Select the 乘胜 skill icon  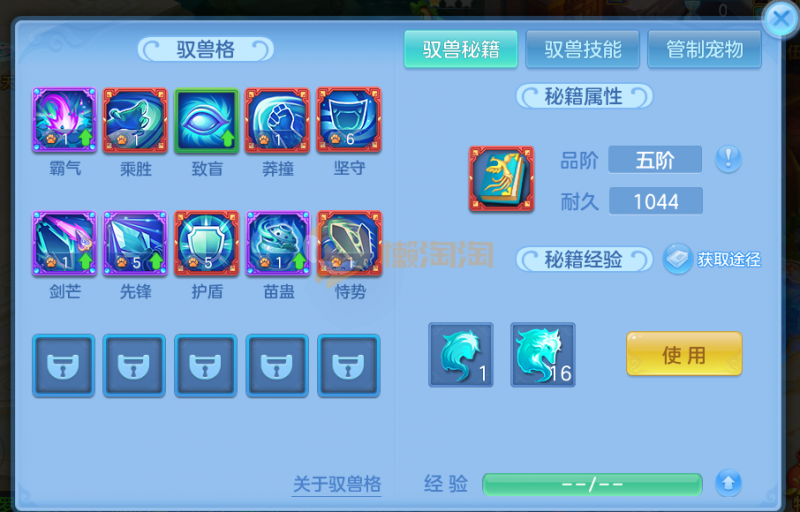pyautogui.click(x=135, y=120)
